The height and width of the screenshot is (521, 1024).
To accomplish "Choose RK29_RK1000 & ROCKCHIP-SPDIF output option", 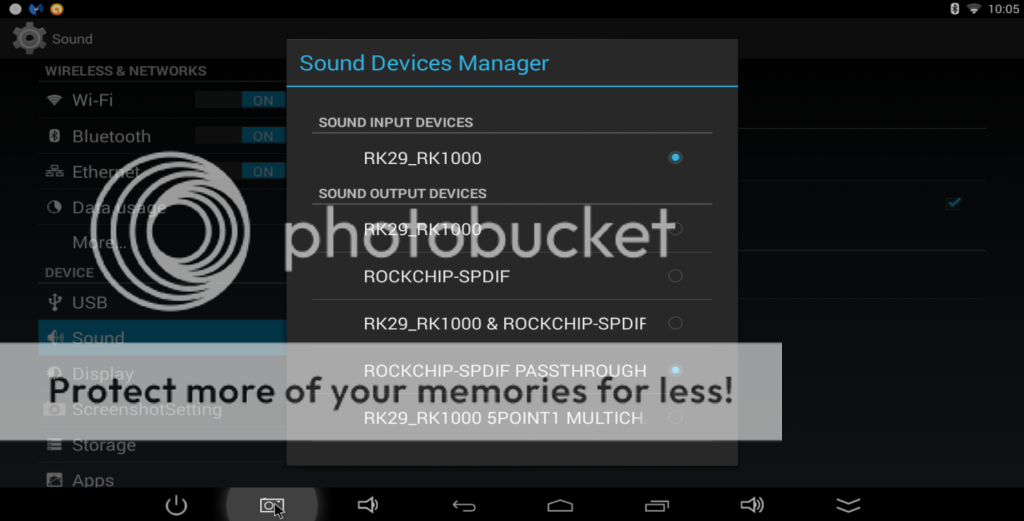I will tap(512, 323).
